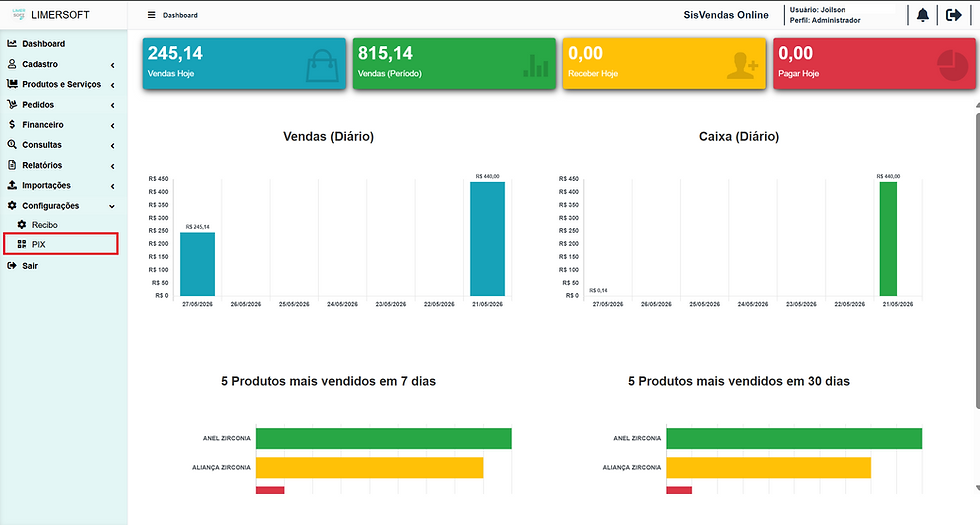The width and height of the screenshot is (980, 525).
Task: Click bar chart icon on Vendas (Período) card
Action: (x=536, y=66)
